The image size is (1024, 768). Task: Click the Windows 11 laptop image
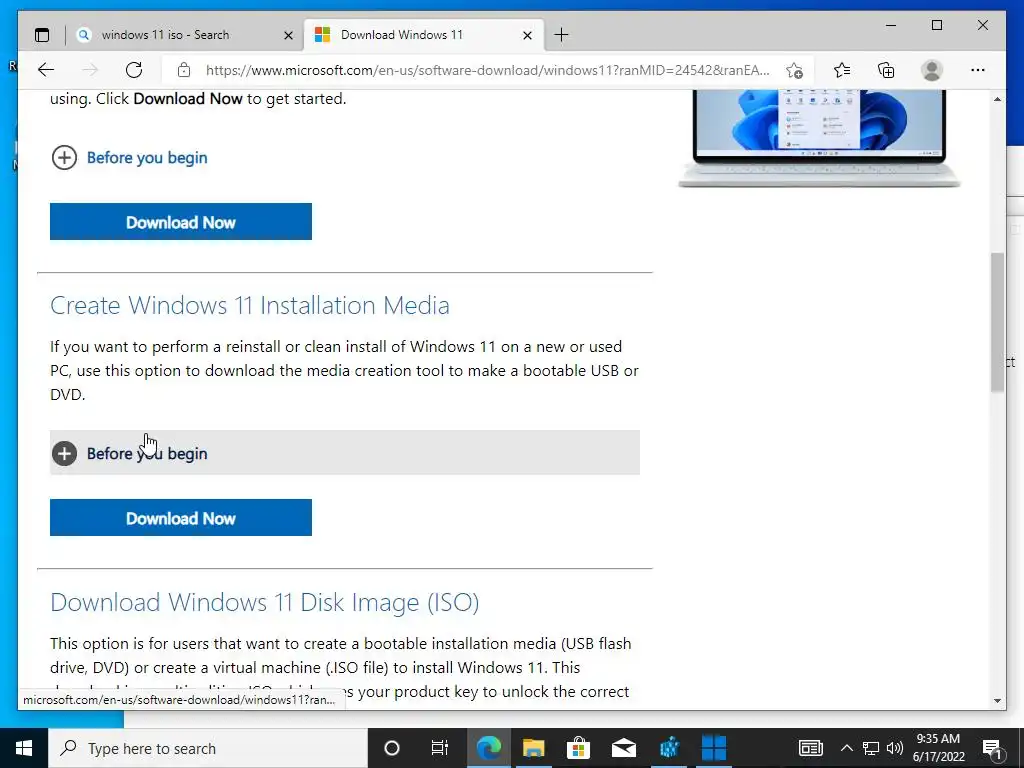(819, 138)
